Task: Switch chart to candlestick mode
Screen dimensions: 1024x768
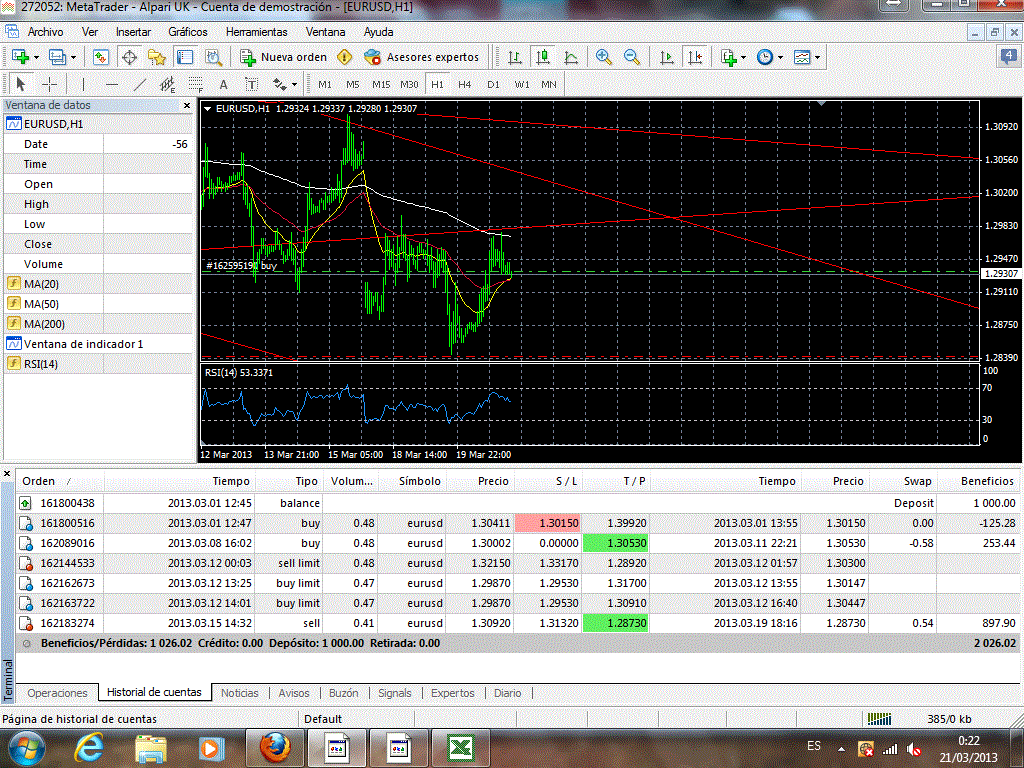Action: (543, 57)
